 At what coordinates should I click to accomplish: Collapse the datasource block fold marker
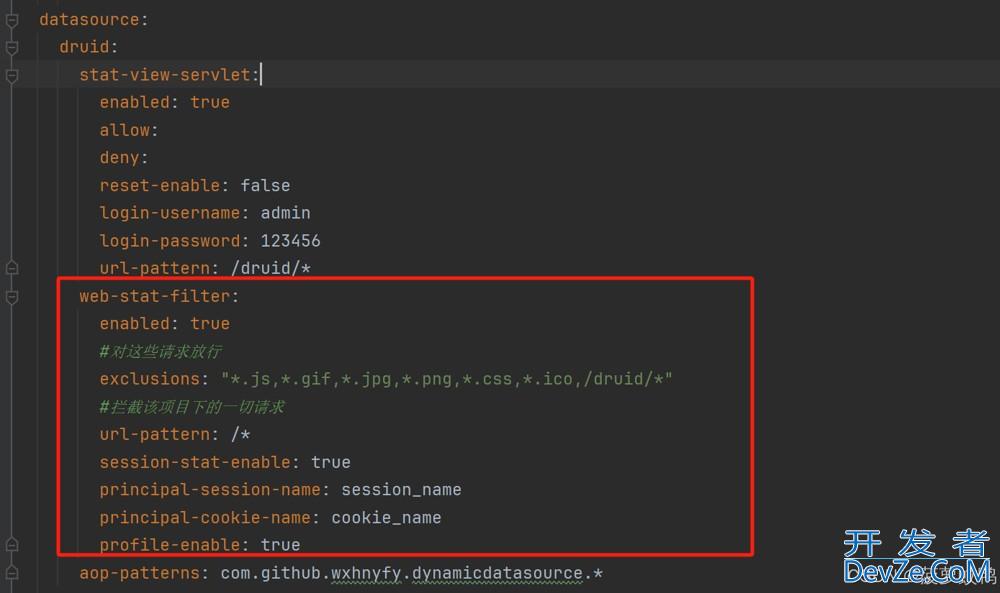coord(11,20)
